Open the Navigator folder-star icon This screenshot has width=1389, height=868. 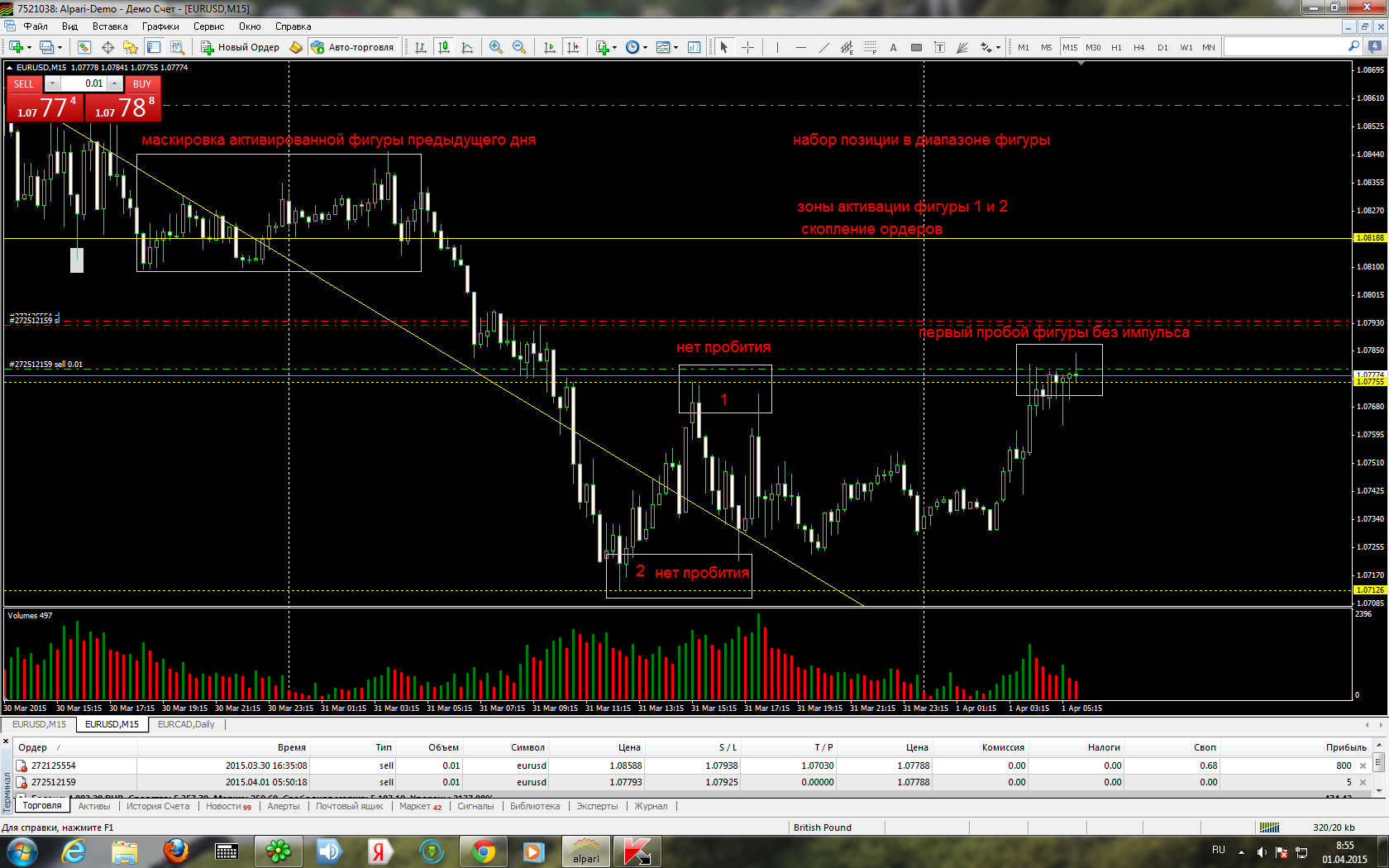click(130, 47)
